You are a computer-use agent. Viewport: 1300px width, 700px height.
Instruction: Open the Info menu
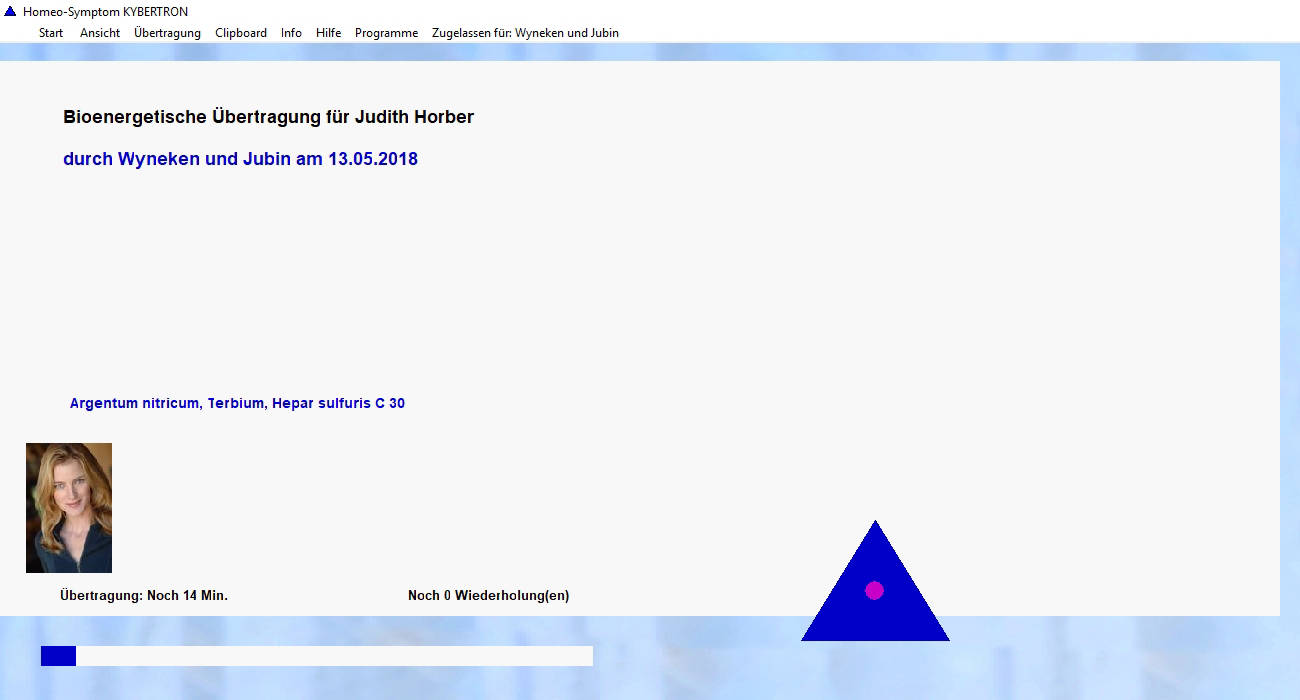click(291, 33)
